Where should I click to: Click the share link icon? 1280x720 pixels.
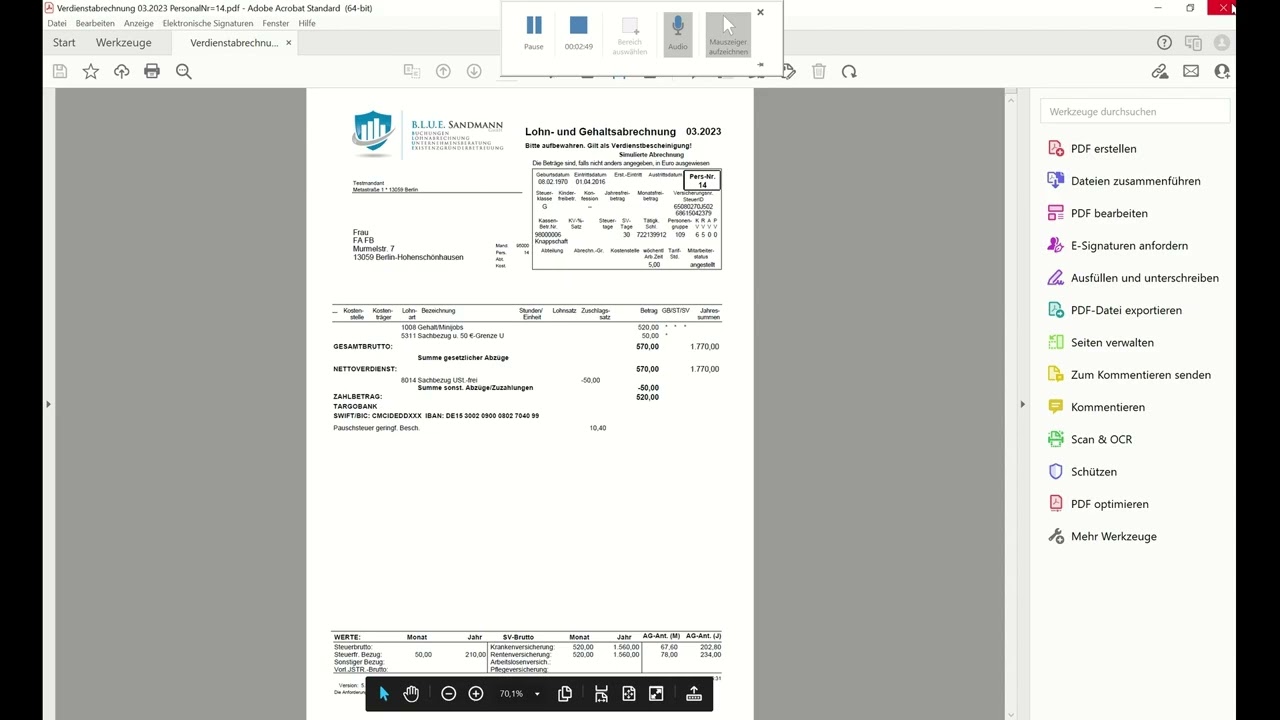click(1160, 71)
